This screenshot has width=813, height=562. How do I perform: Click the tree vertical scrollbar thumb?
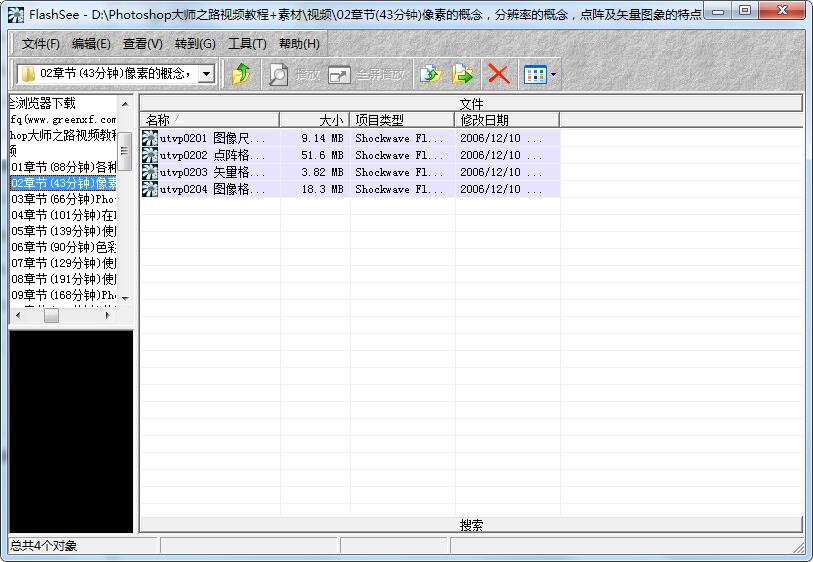point(124,151)
